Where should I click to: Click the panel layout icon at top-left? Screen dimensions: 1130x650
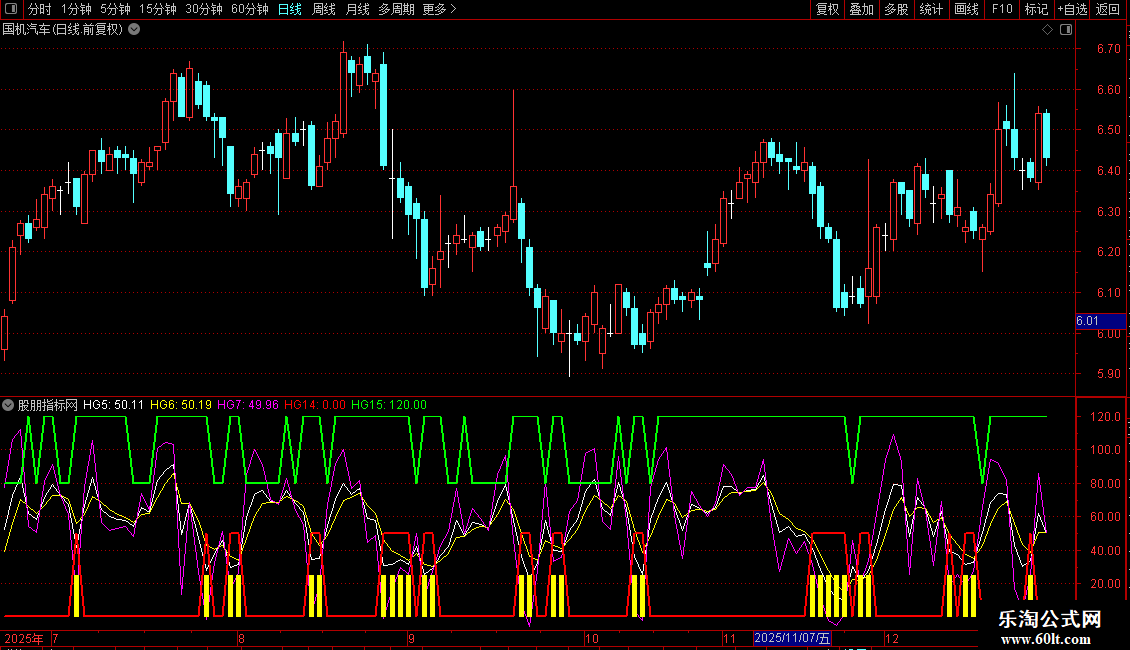pyautogui.click(x=11, y=9)
